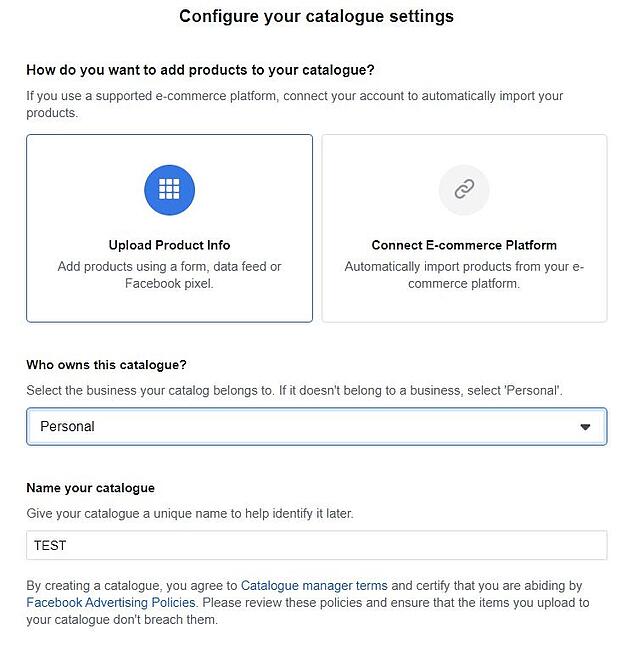
Task: Click the "How do you want to add products" heading
Action: click(x=200, y=70)
